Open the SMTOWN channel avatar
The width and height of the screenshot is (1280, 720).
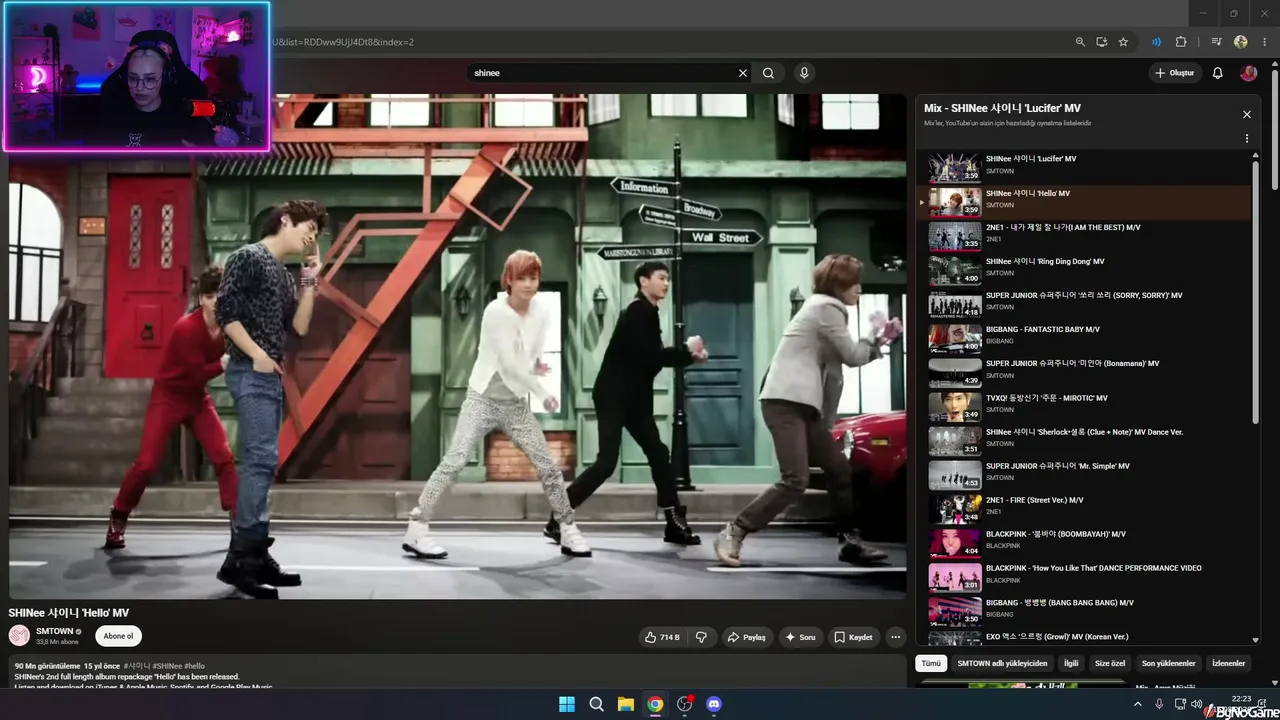point(19,636)
